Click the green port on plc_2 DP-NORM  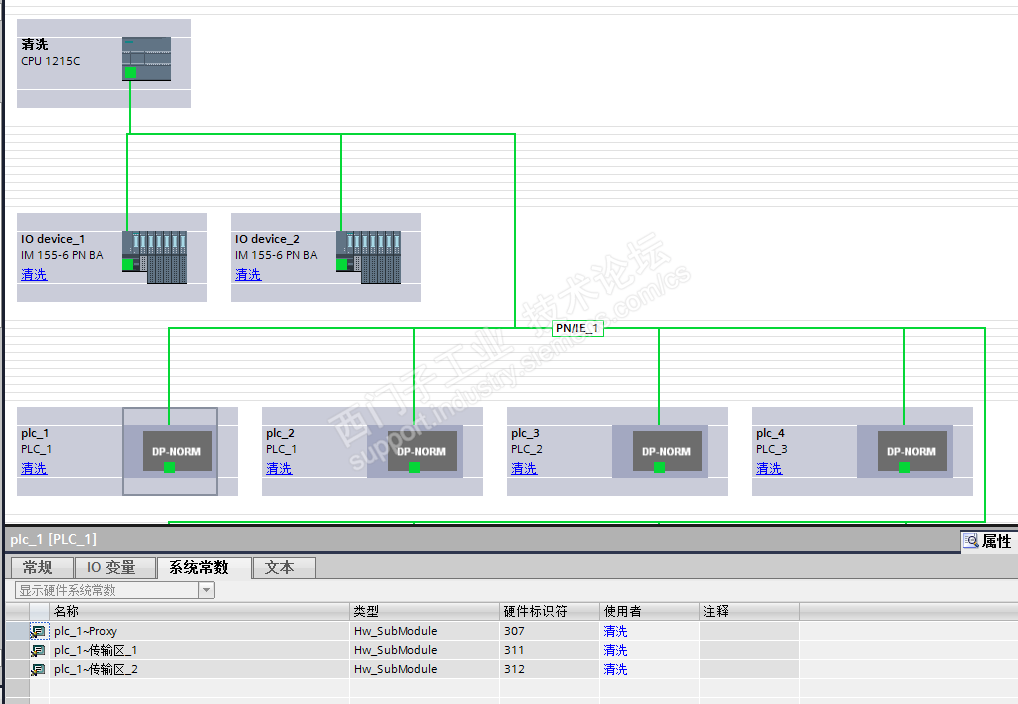coord(414,467)
